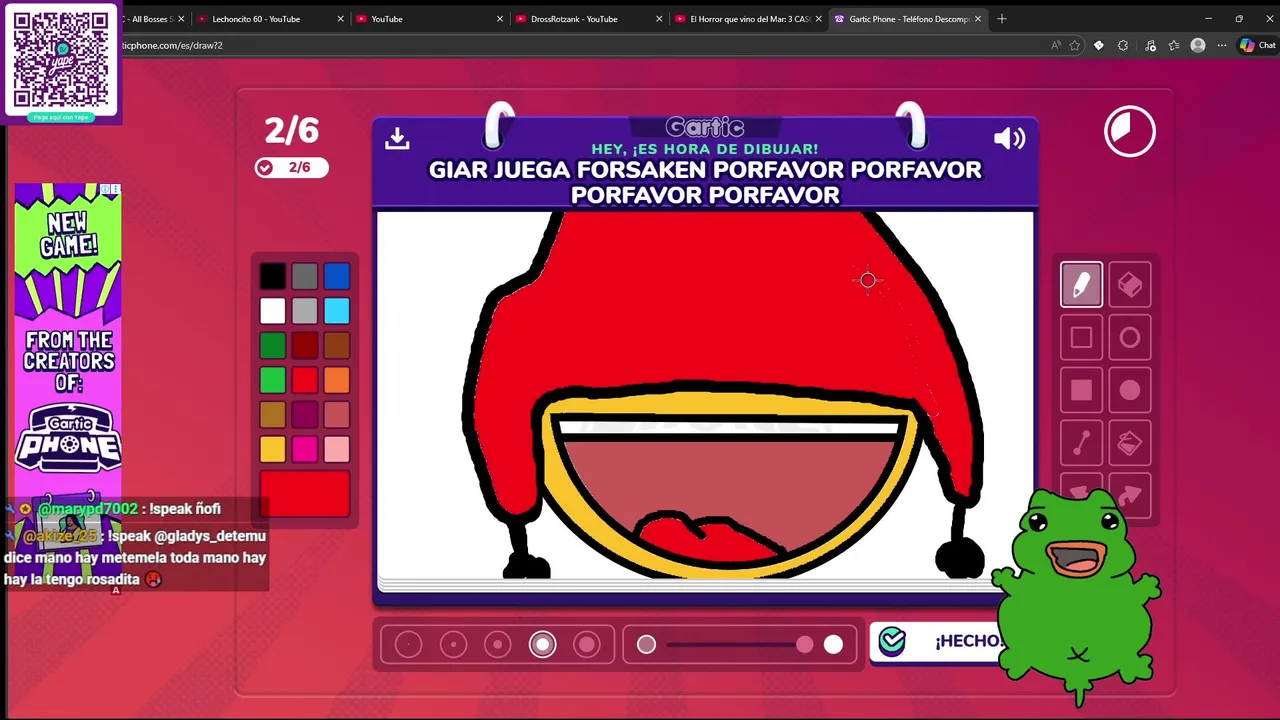Open the browser extensions puzzle icon
The width and height of the screenshot is (1280, 720).
tap(1123, 45)
